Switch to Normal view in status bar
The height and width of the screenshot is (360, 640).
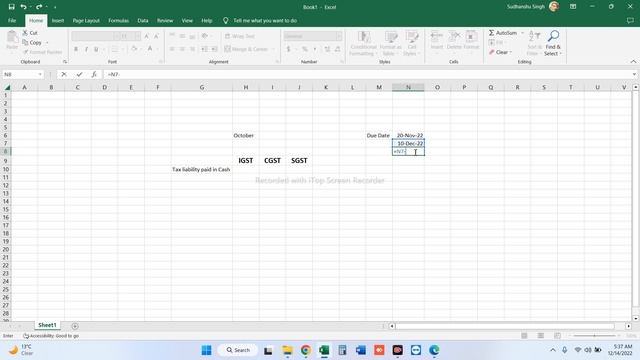(x=524, y=336)
